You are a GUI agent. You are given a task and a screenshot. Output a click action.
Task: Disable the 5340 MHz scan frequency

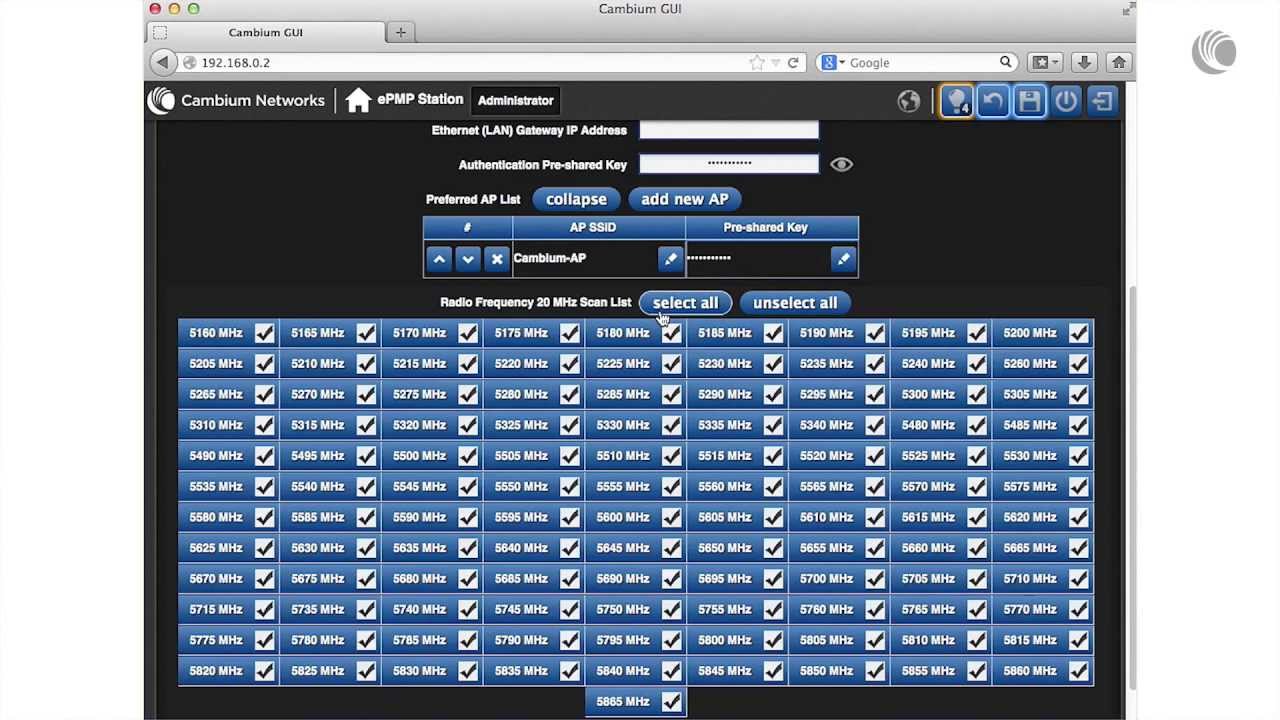(874, 425)
